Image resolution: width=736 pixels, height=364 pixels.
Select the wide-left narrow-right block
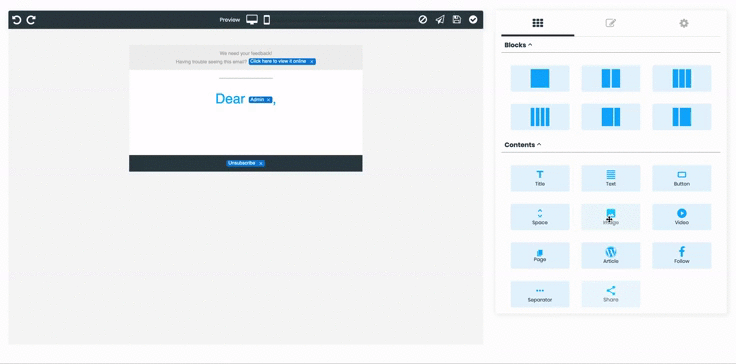pyautogui.click(x=611, y=117)
